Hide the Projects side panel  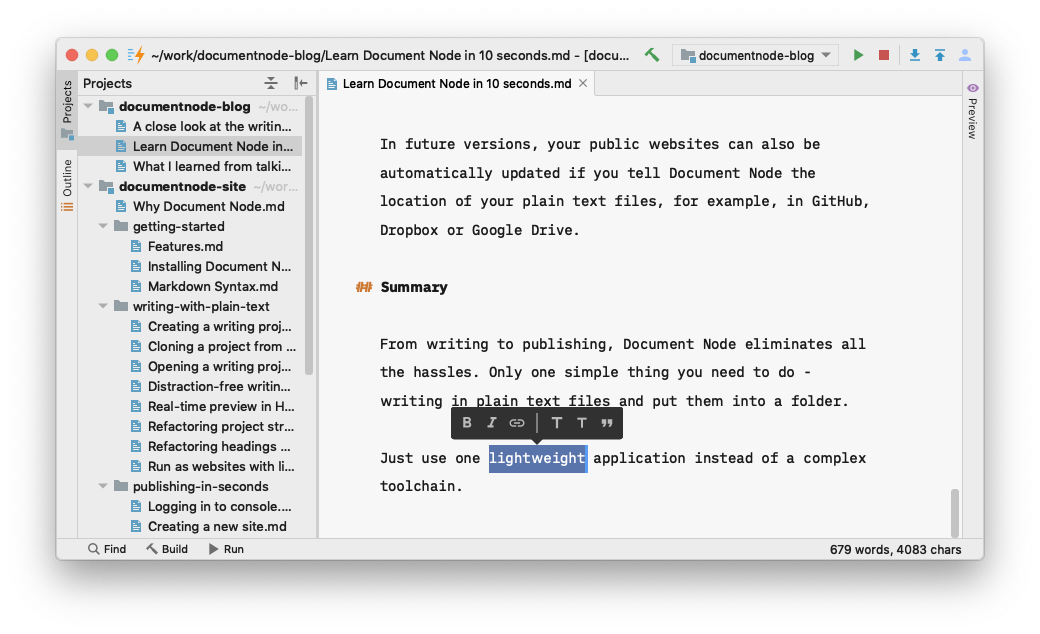coord(300,83)
